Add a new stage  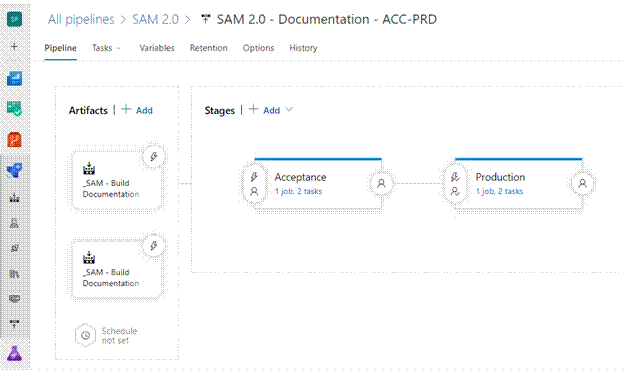265,110
